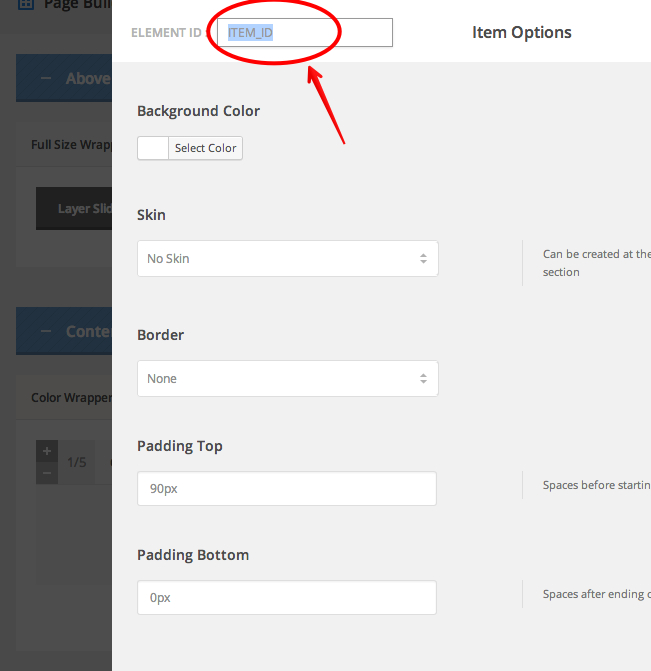
Task: Click the Color Wrapper label
Action: point(71,398)
